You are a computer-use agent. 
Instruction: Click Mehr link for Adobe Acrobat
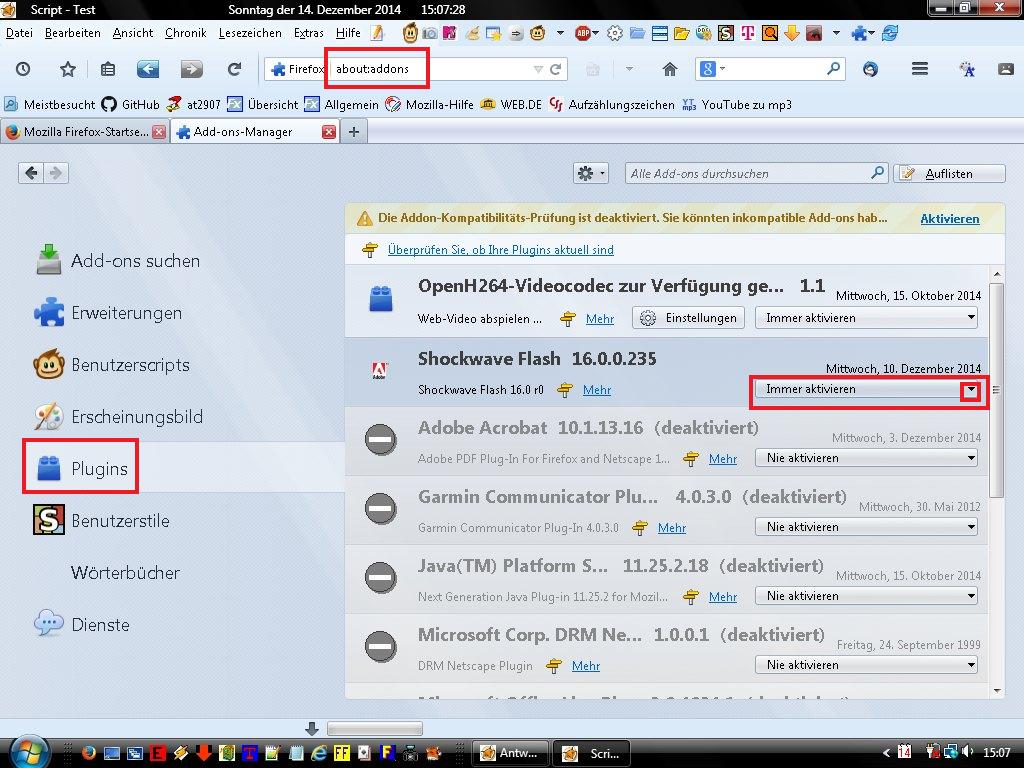[723, 458]
